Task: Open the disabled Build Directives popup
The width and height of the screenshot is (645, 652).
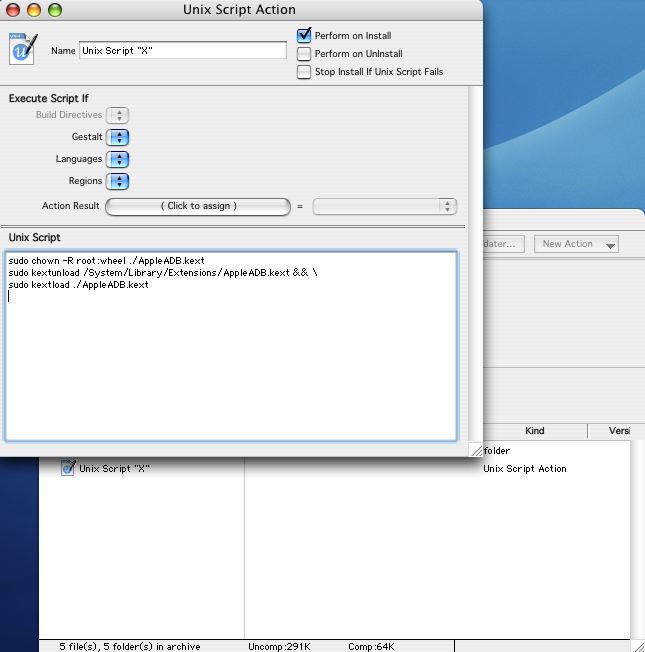Action: (x=118, y=115)
